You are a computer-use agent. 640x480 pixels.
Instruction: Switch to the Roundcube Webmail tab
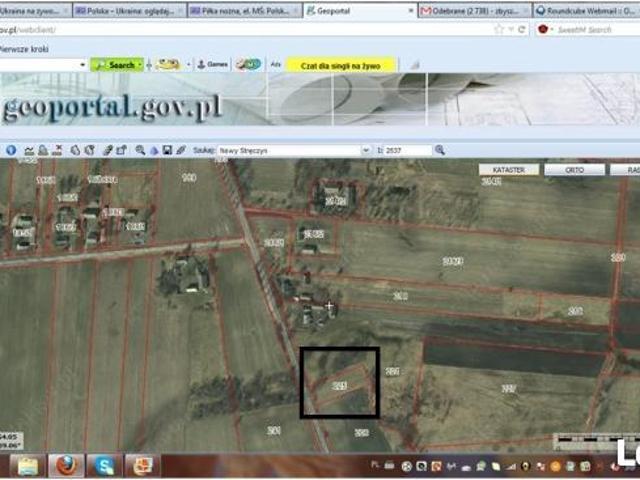coord(587,11)
